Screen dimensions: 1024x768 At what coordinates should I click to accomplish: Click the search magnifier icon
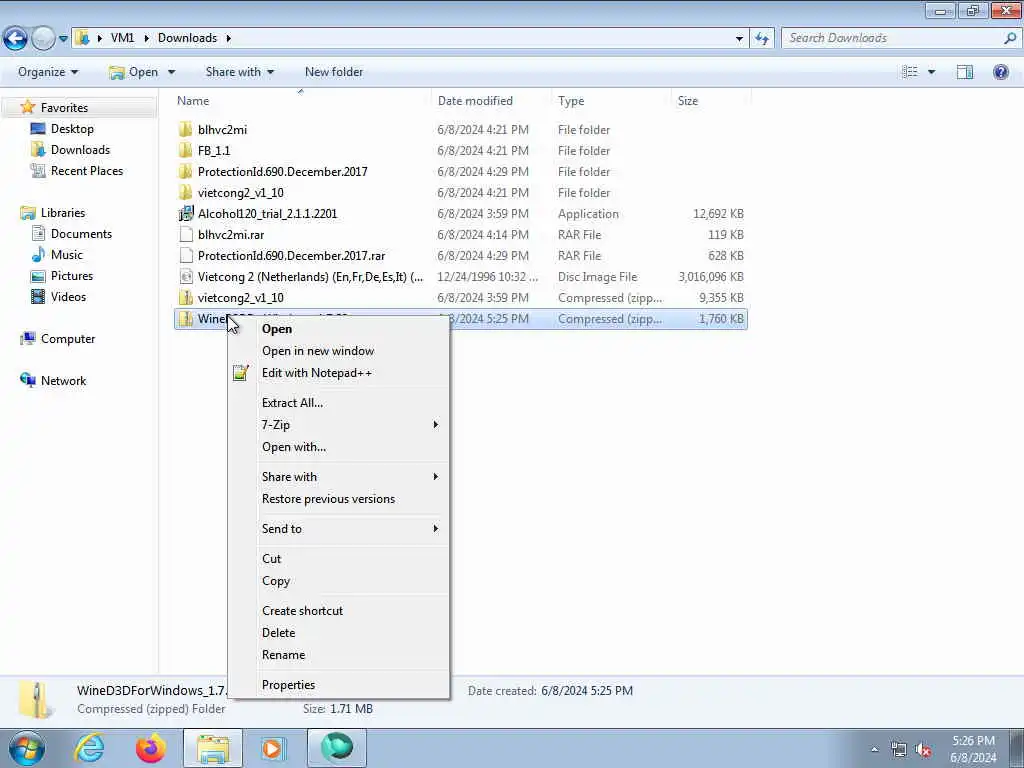1010,38
